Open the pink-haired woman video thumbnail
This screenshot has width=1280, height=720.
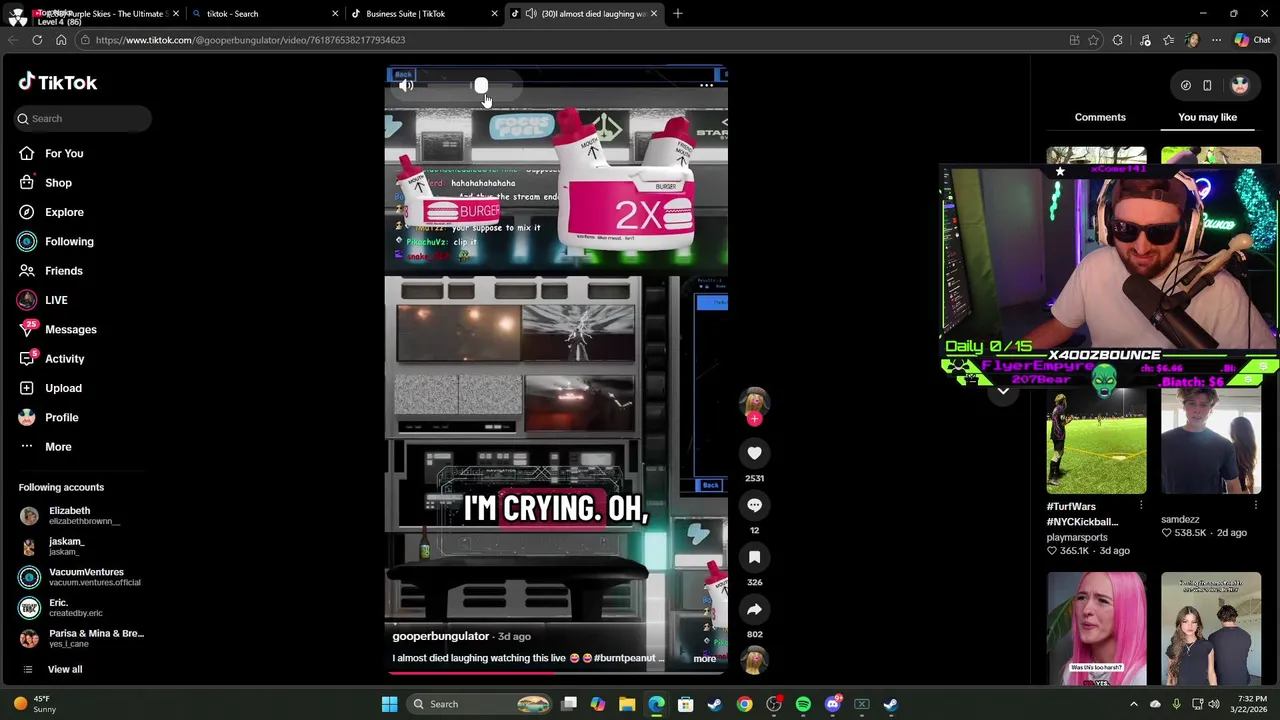click(x=1096, y=629)
